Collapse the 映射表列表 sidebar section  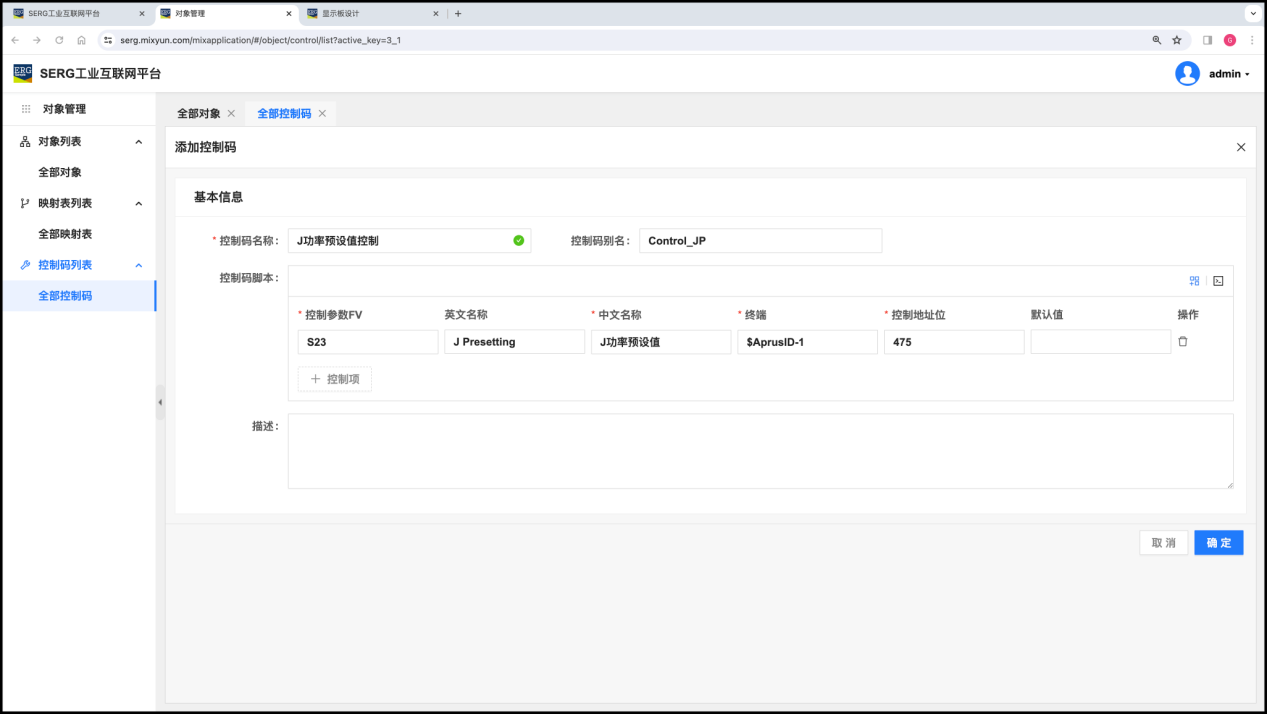point(139,204)
